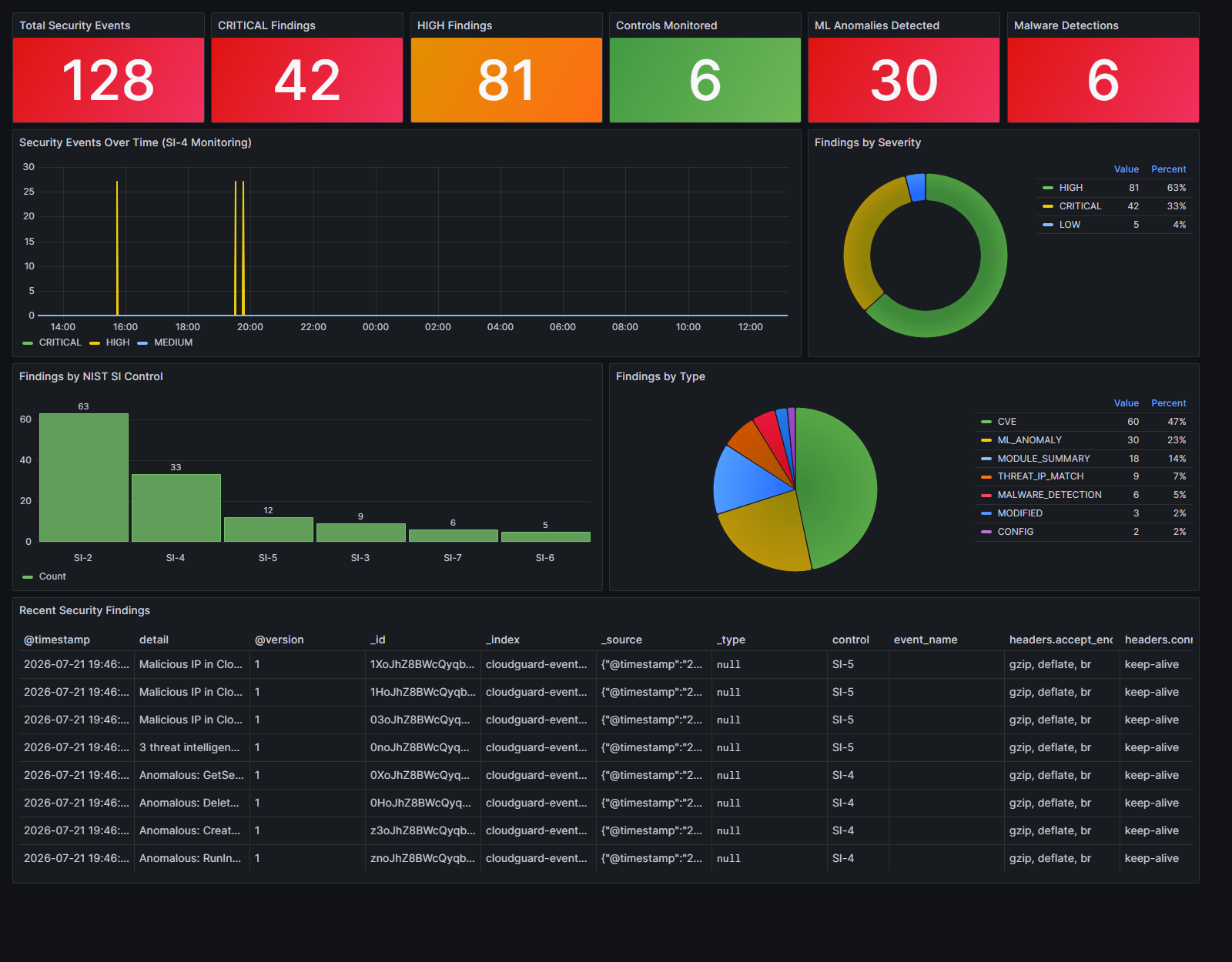1232x962 pixels.
Task: Select the 42 critical findings stat value
Action: tap(307, 80)
